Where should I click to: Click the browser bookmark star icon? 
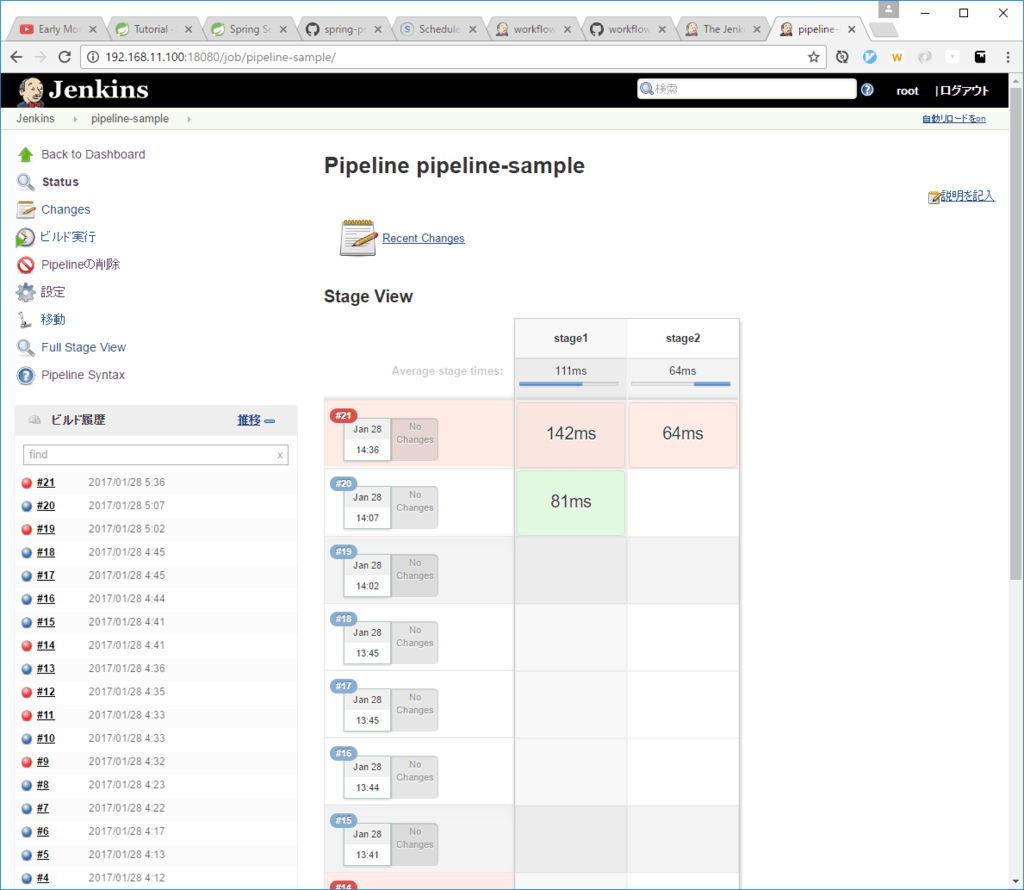814,57
